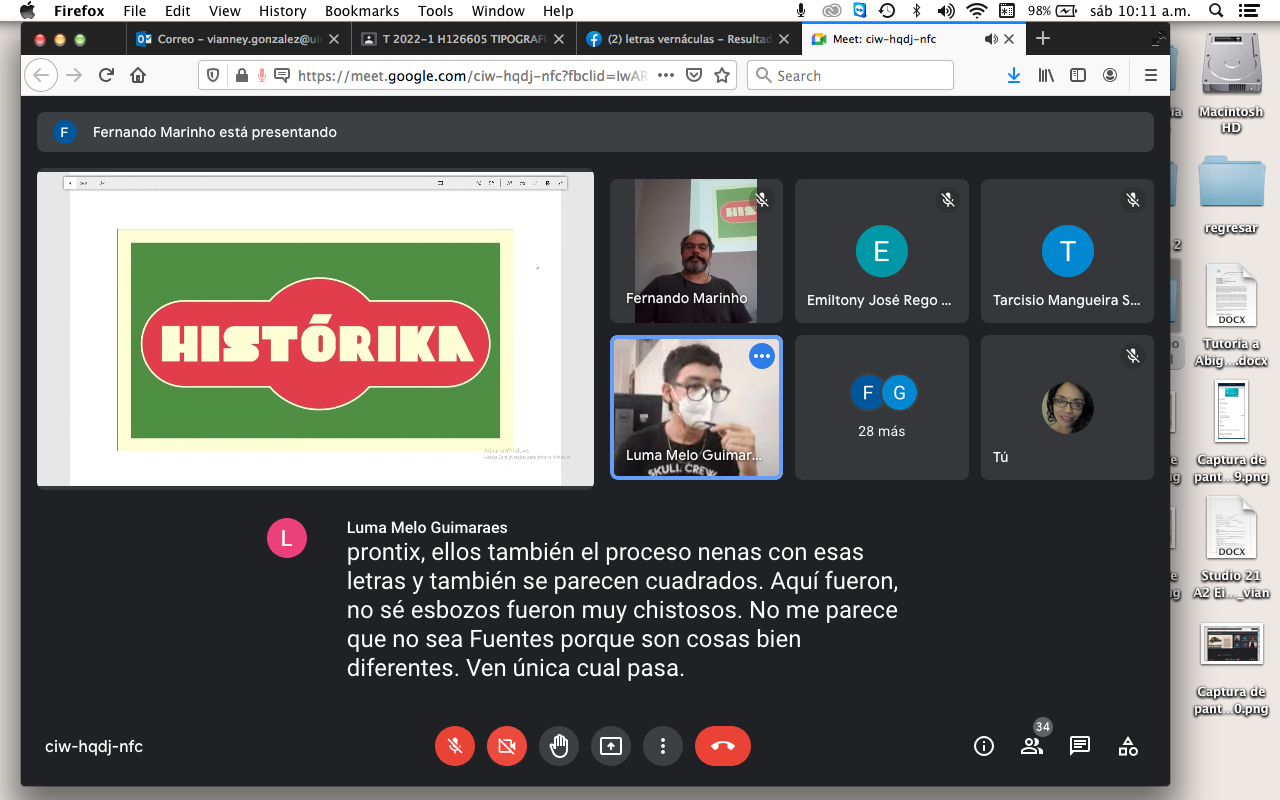Unmute the microphone in Meet
Image resolution: width=1280 pixels, height=800 pixels.
tap(455, 746)
